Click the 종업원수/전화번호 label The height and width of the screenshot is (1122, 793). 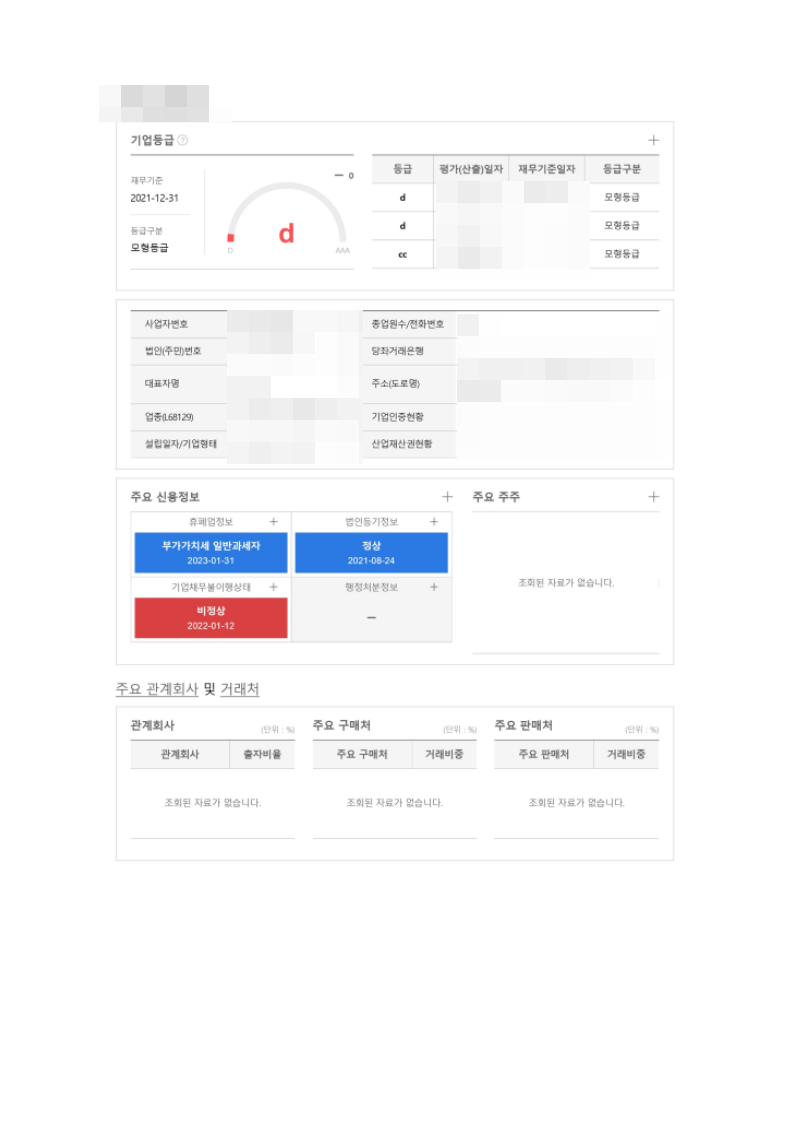click(x=407, y=324)
